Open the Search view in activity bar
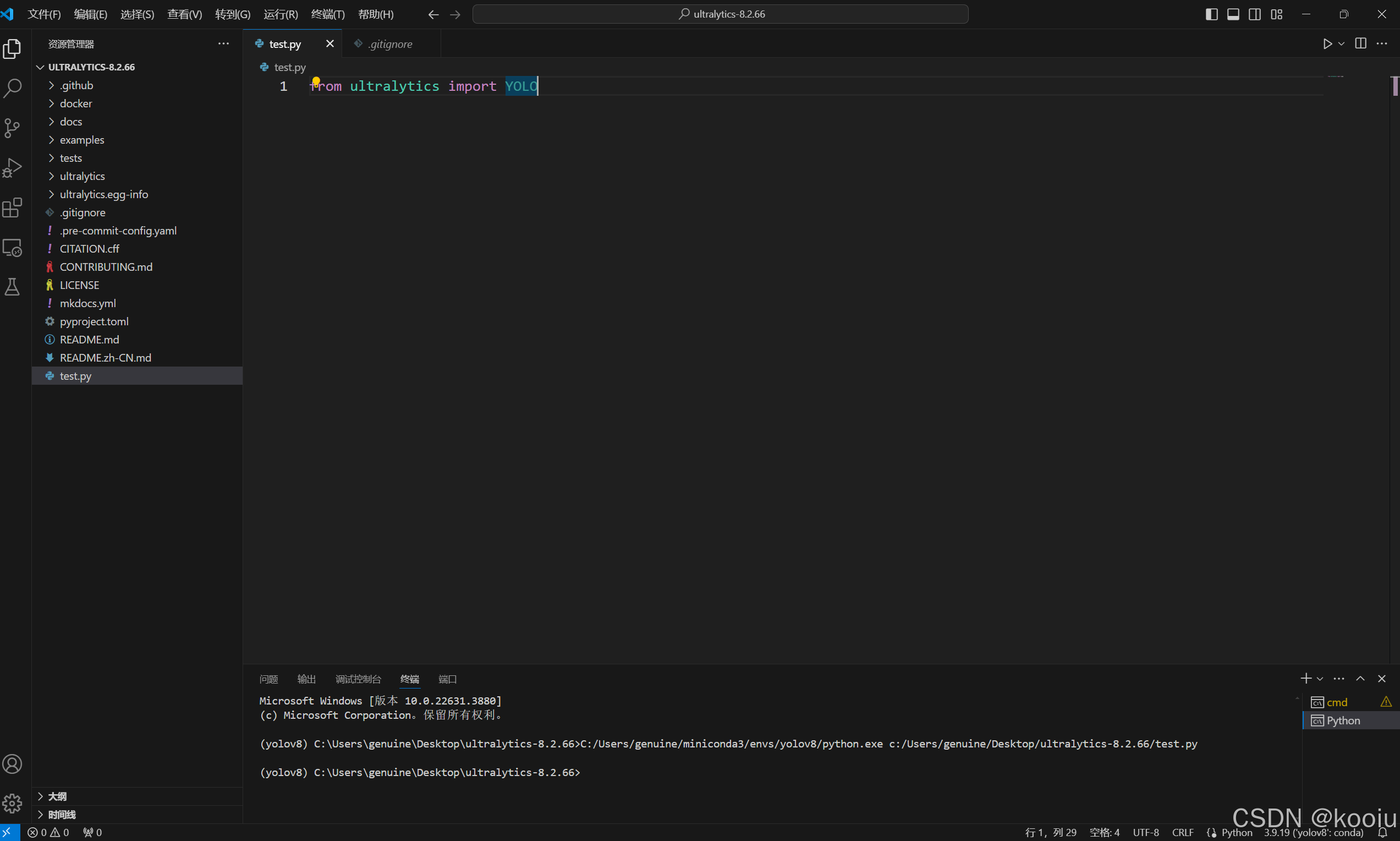The image size is (1400, 841). coord(13,89)
